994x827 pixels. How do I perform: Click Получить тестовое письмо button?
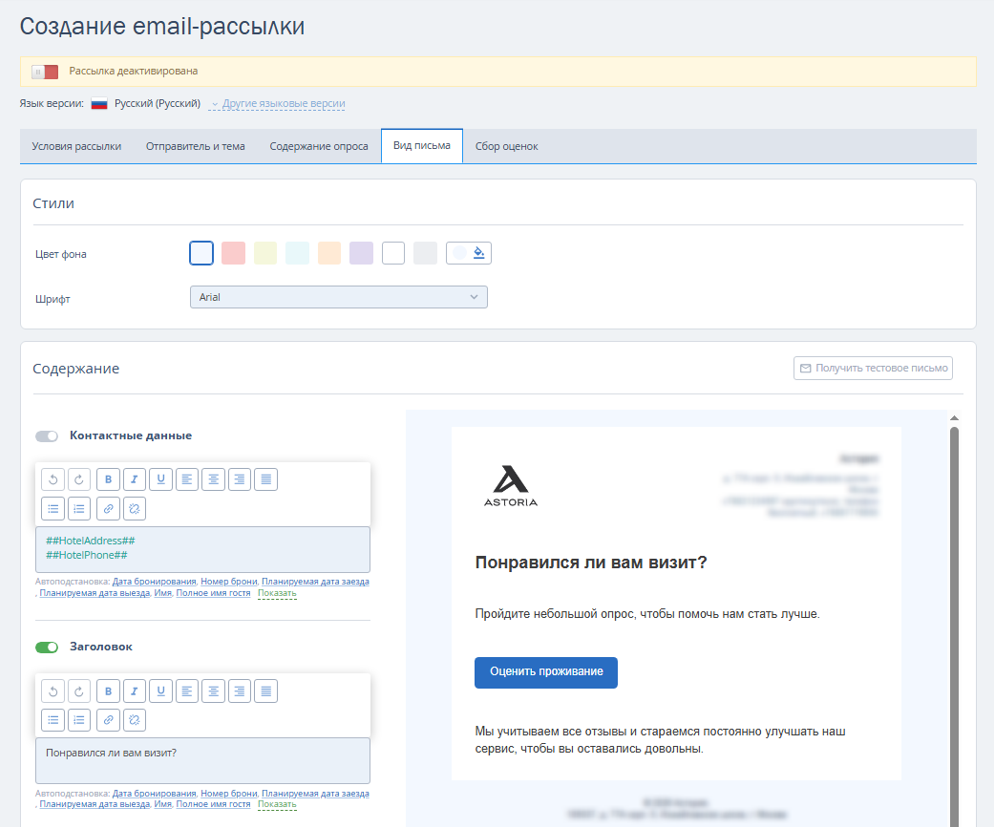coord(873,368)
